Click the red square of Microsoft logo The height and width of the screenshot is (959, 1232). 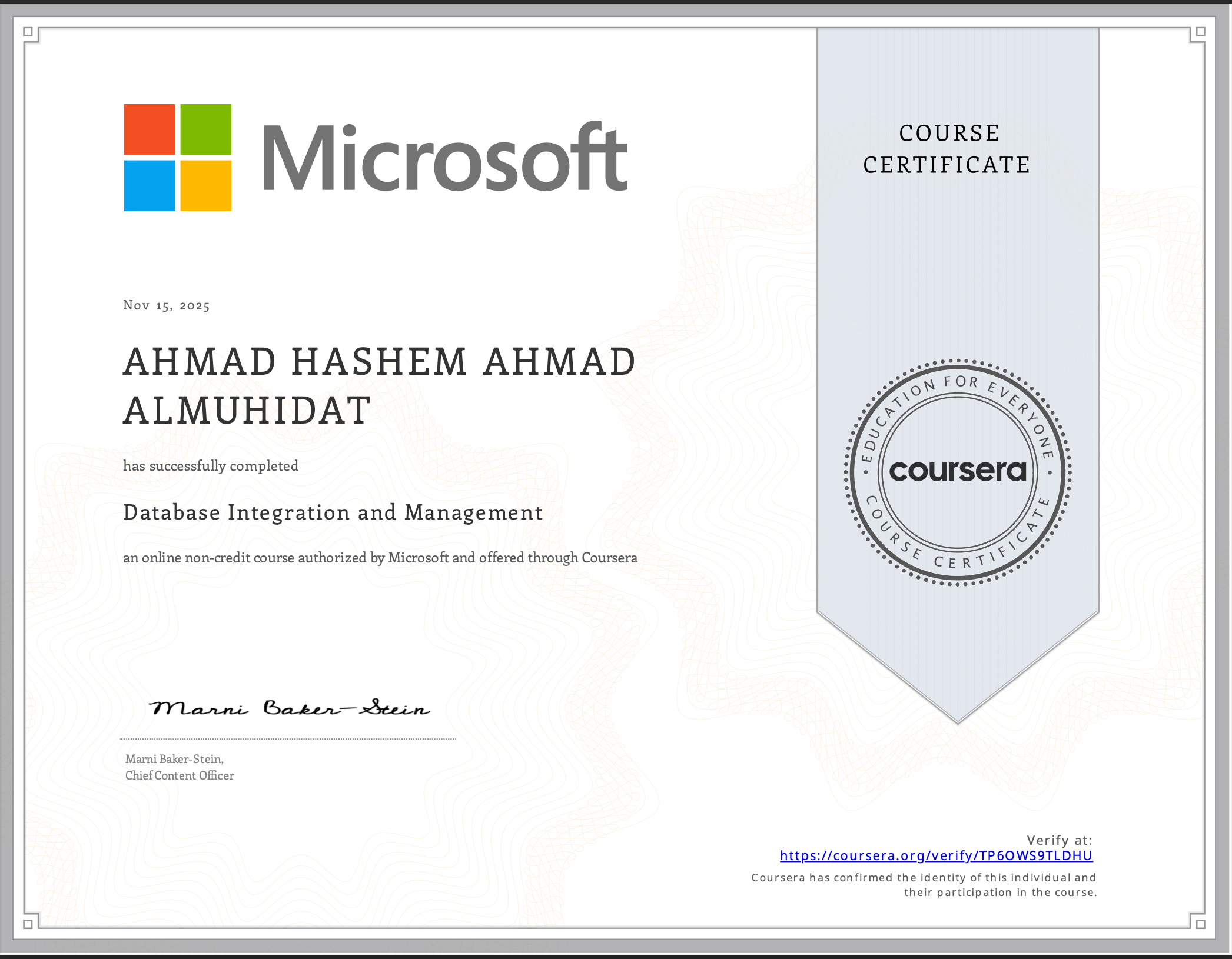pos(150,129)
